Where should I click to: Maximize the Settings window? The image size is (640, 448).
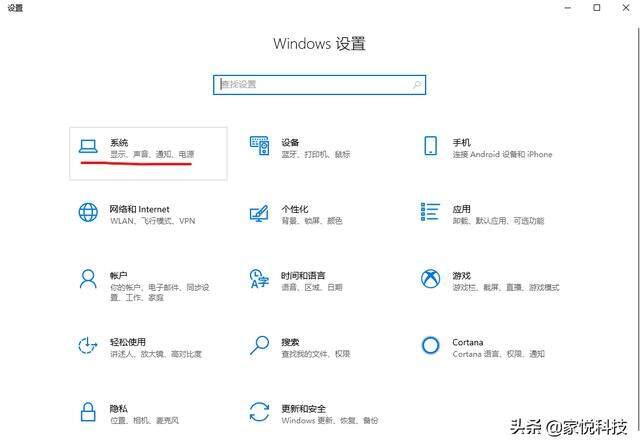(597, 8)
